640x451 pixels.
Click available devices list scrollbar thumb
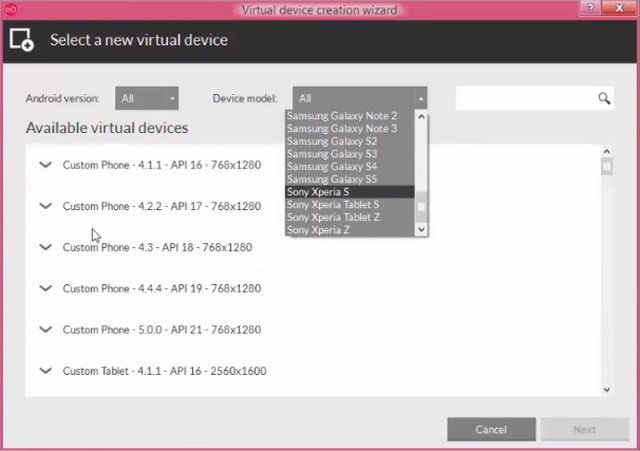coord(607,167)
